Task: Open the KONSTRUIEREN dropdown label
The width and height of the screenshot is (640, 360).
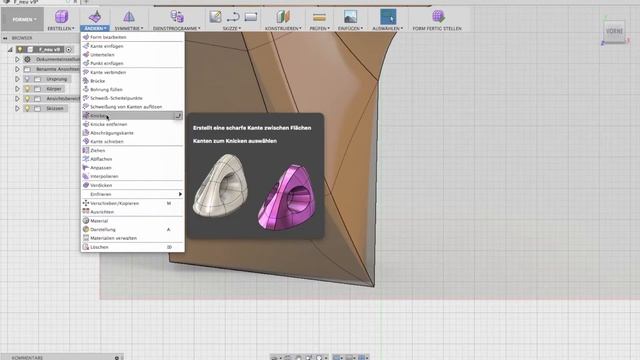Action: pyautogui.click(x=283, y=29)
